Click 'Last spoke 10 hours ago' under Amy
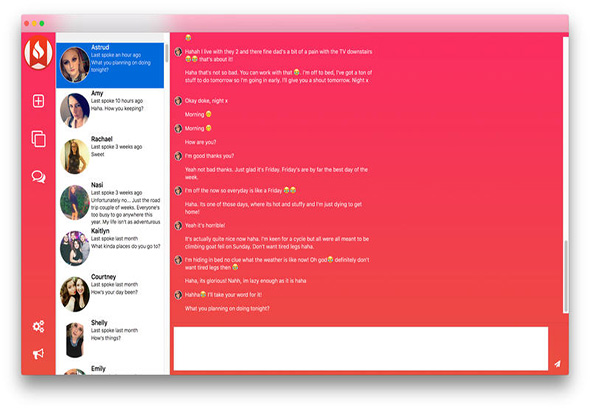The width and height of the screenshot is (590, 411). point(117,101)
